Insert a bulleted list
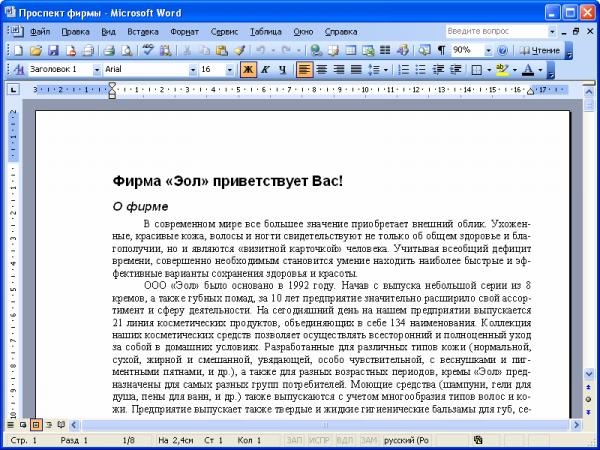Screen dimensions: 600x450 tap(421, 70)
